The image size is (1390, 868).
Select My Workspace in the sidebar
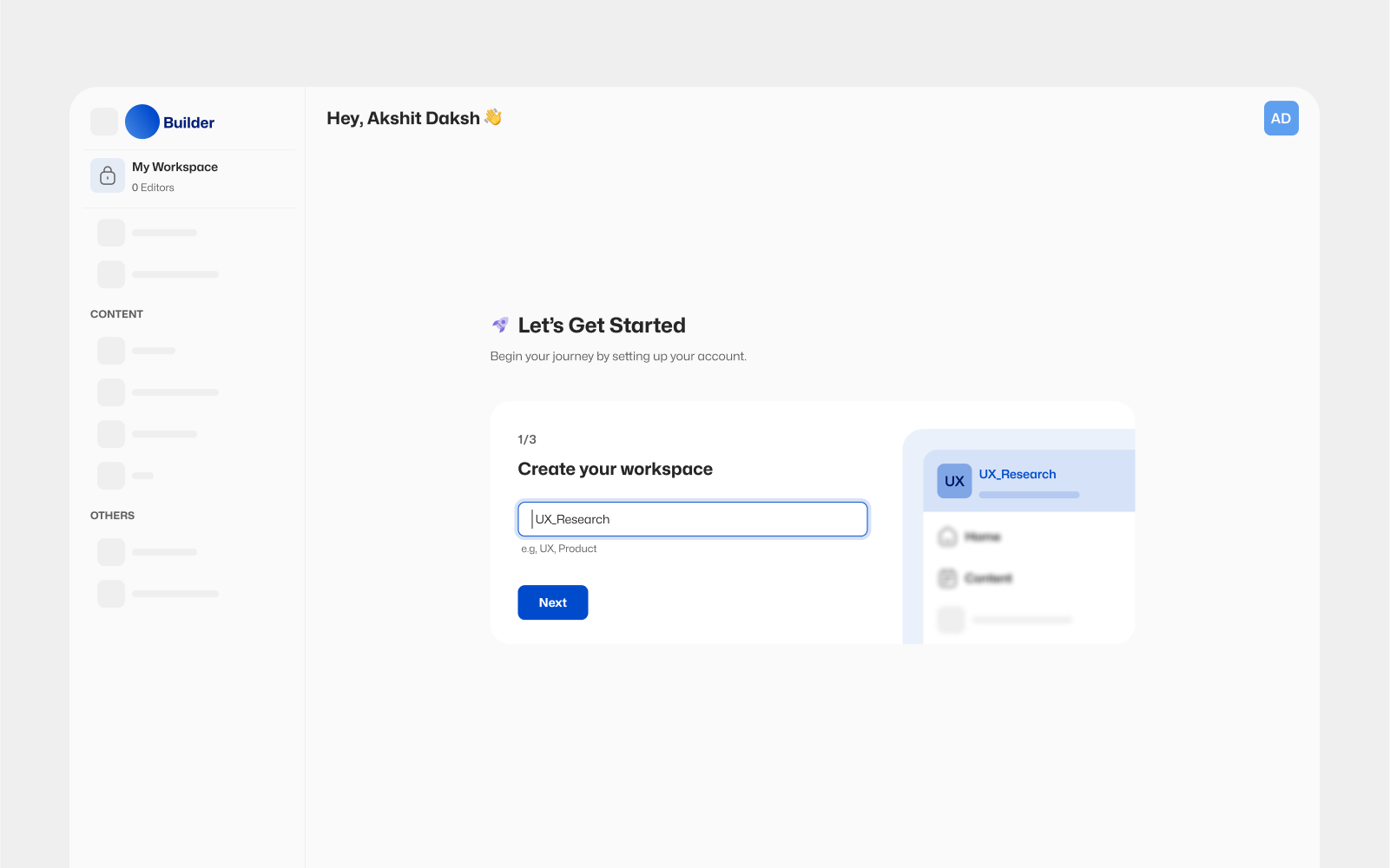coord(175,167)
